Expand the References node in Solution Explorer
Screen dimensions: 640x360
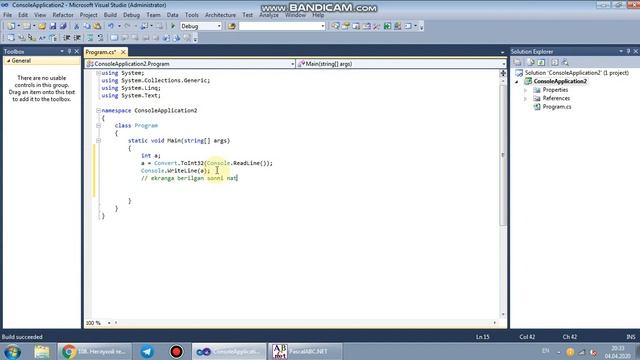(x=525, y=98)
